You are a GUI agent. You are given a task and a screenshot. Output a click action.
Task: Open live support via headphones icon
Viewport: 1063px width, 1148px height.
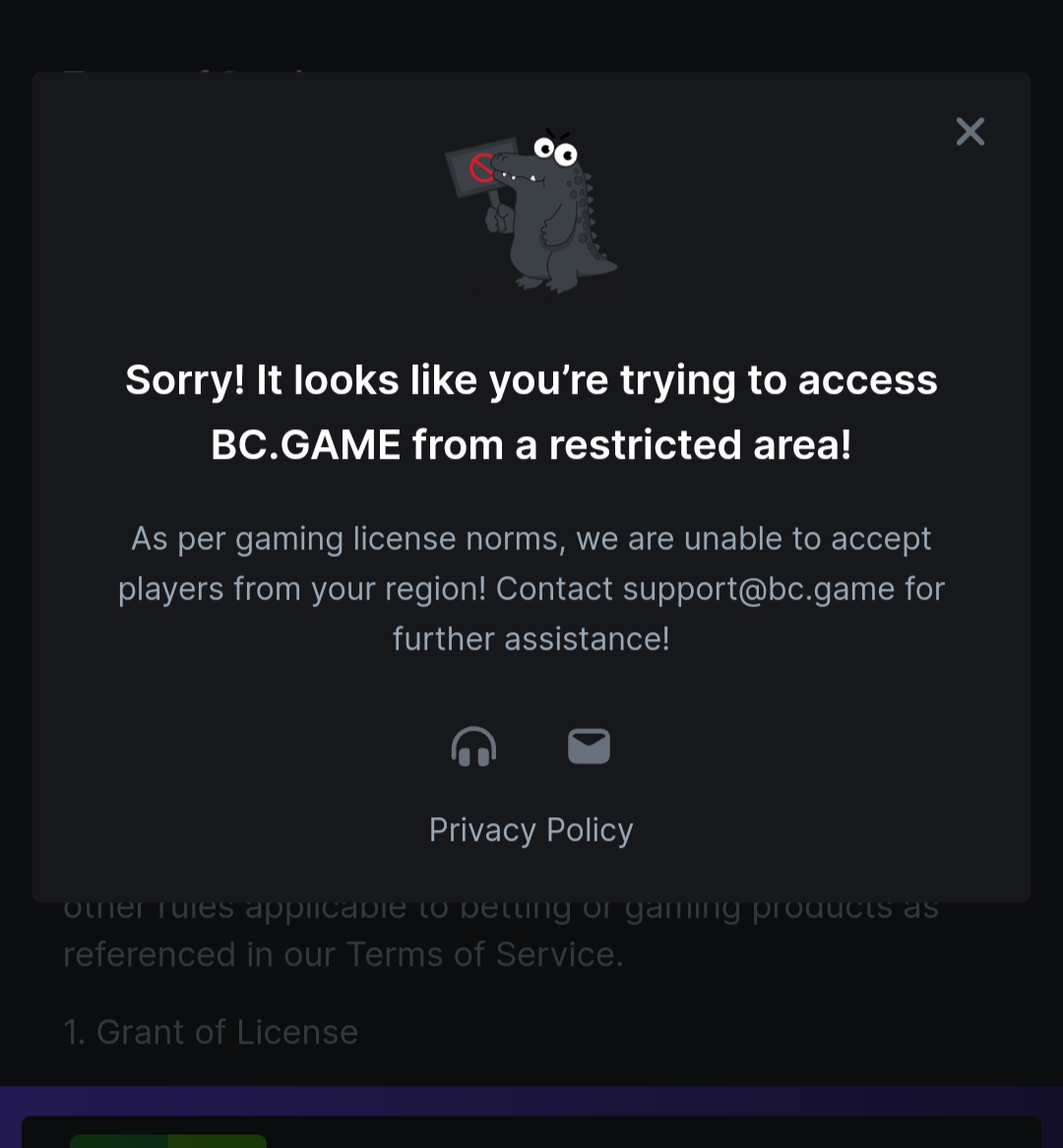[473, 746]
